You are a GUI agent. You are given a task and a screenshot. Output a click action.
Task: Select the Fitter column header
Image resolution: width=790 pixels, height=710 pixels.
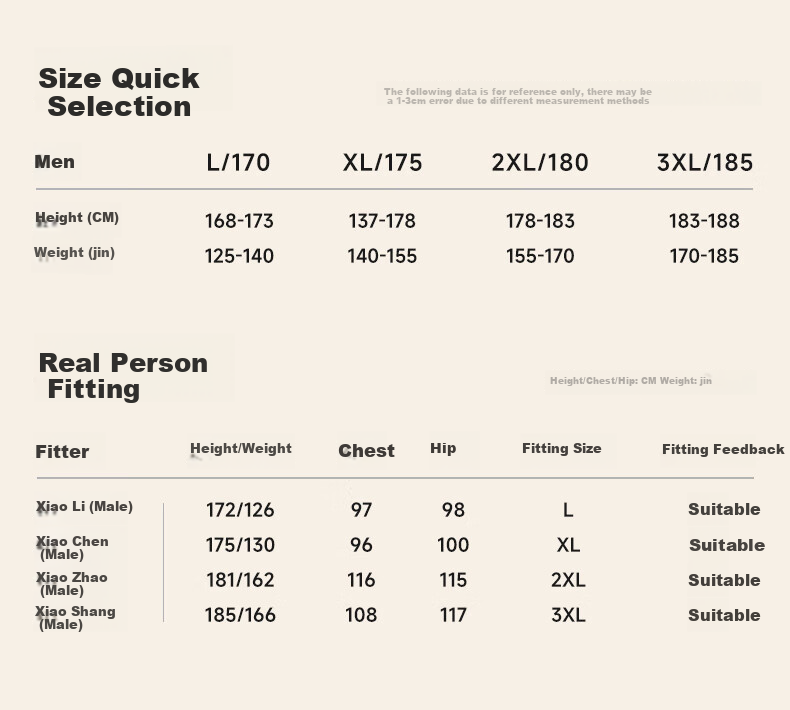coord(62,451)
